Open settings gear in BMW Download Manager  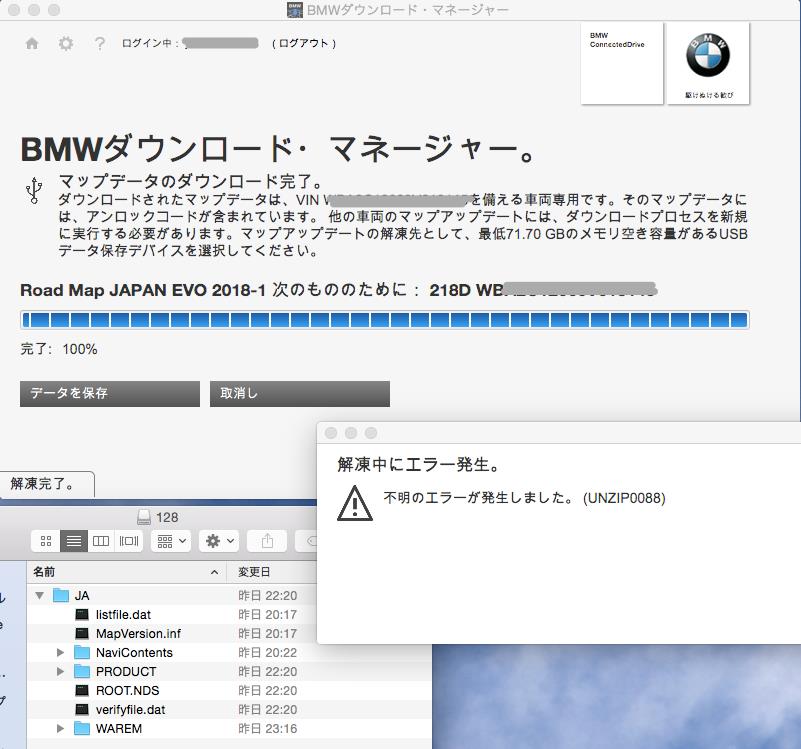(x=66, y=43)
